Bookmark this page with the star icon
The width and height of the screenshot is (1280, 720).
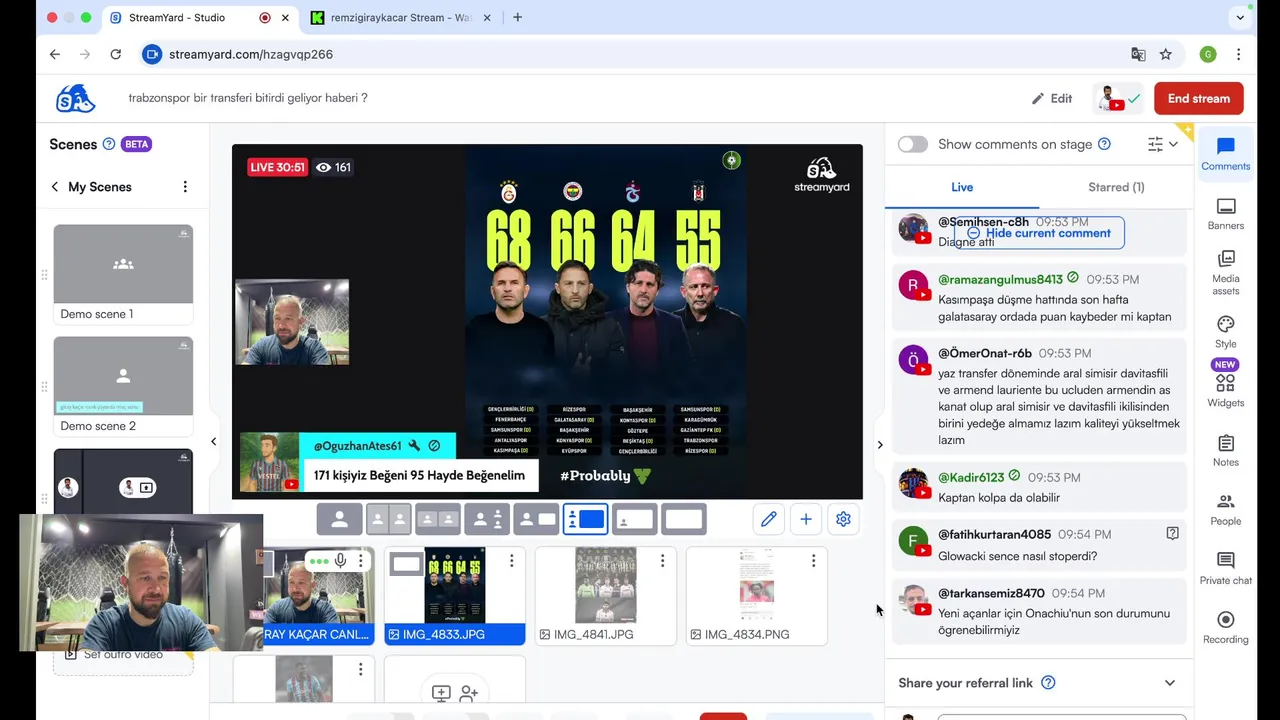1166,54
